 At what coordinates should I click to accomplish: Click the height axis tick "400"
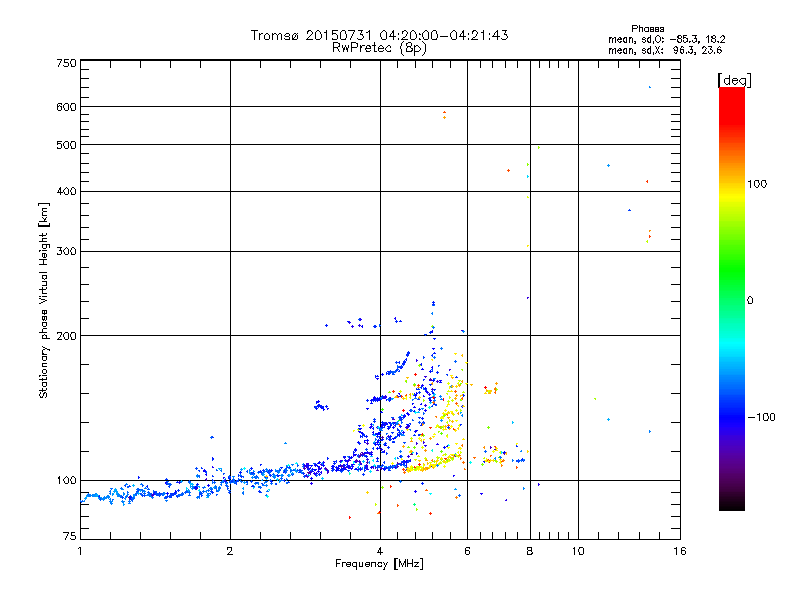click(66, 191)
